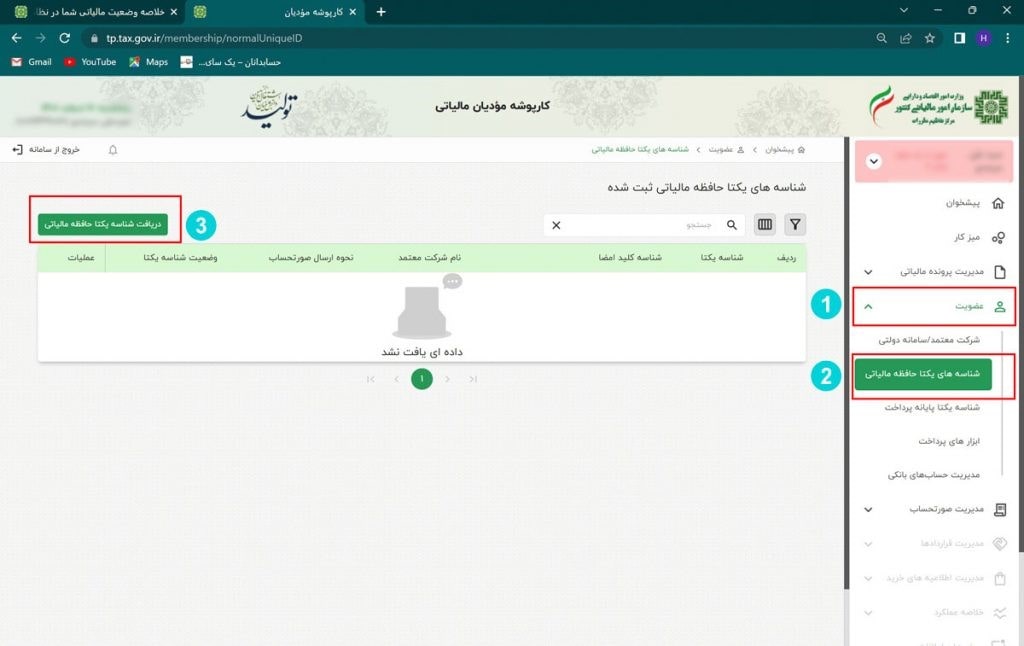Open the user profile dropdown arrow
This screenshot has height=646, width=1024.
coord(874,161)
